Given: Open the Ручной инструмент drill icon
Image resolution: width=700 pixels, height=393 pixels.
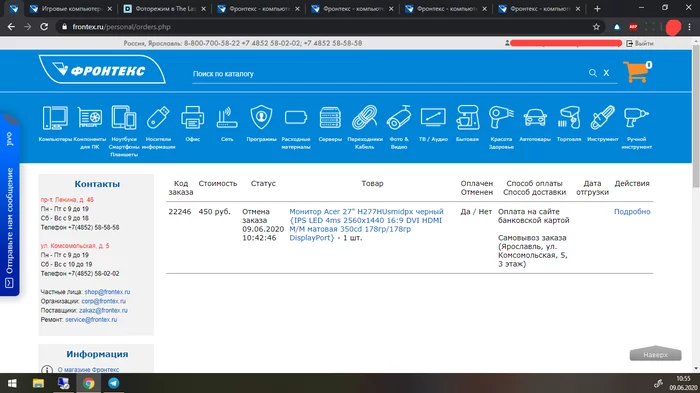Looking at the screenshot, I should coord(636,118).
